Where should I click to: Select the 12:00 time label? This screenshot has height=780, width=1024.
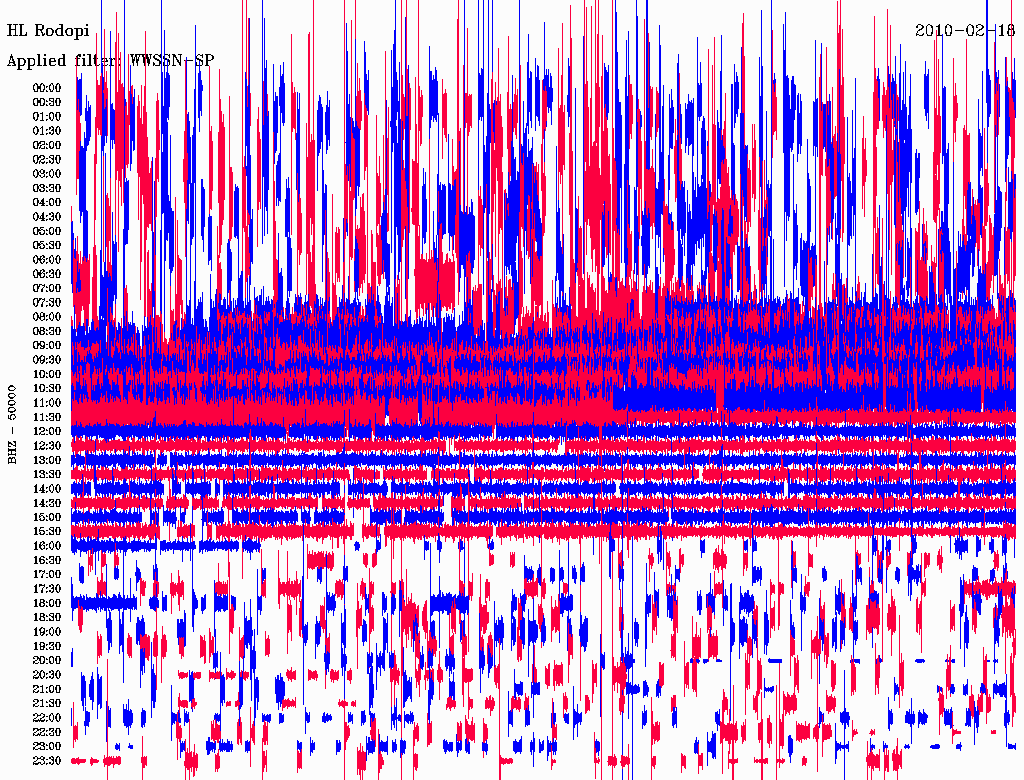pos(47,432)
